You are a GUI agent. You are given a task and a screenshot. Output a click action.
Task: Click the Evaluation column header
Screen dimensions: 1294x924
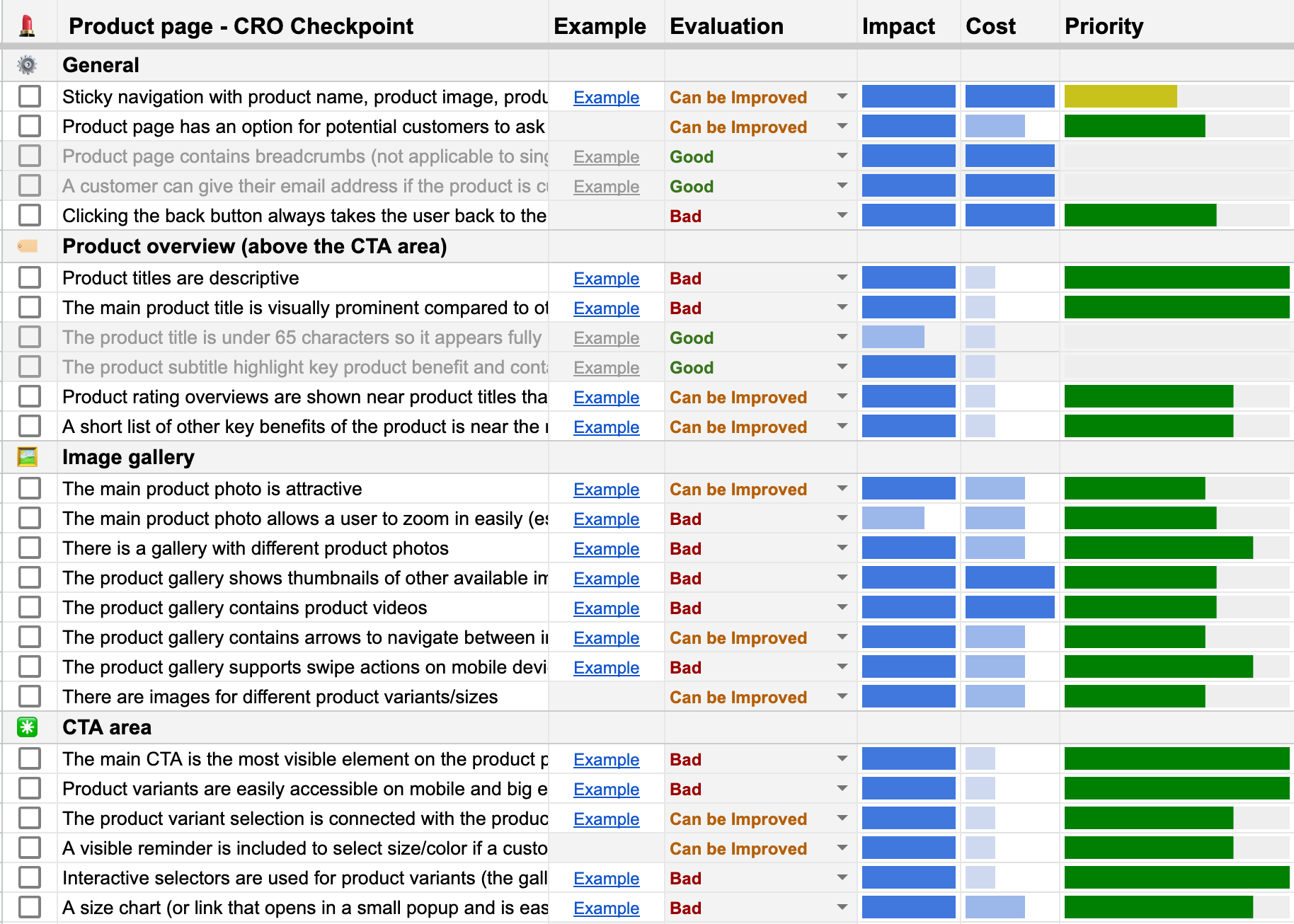[726, 26]
